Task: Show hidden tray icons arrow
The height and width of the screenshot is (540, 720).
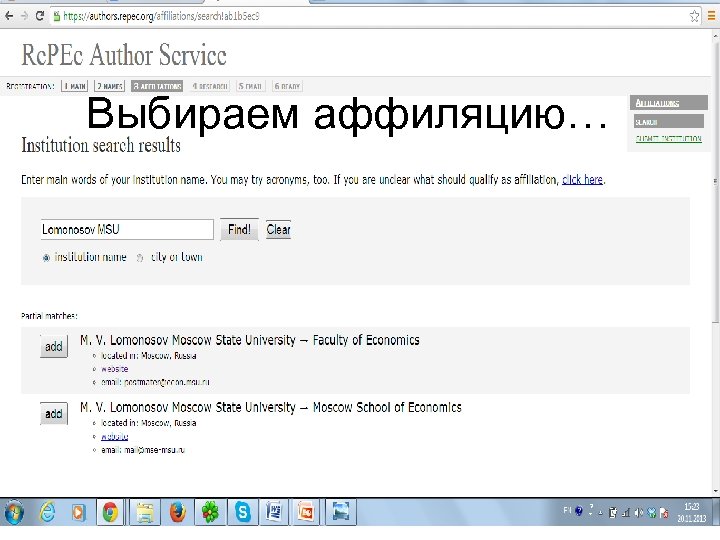Action: (600, 512)
